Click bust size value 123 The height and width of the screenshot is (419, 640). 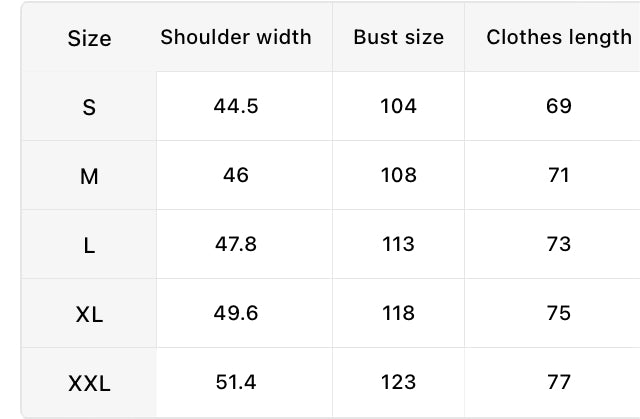tap(398, 382)
